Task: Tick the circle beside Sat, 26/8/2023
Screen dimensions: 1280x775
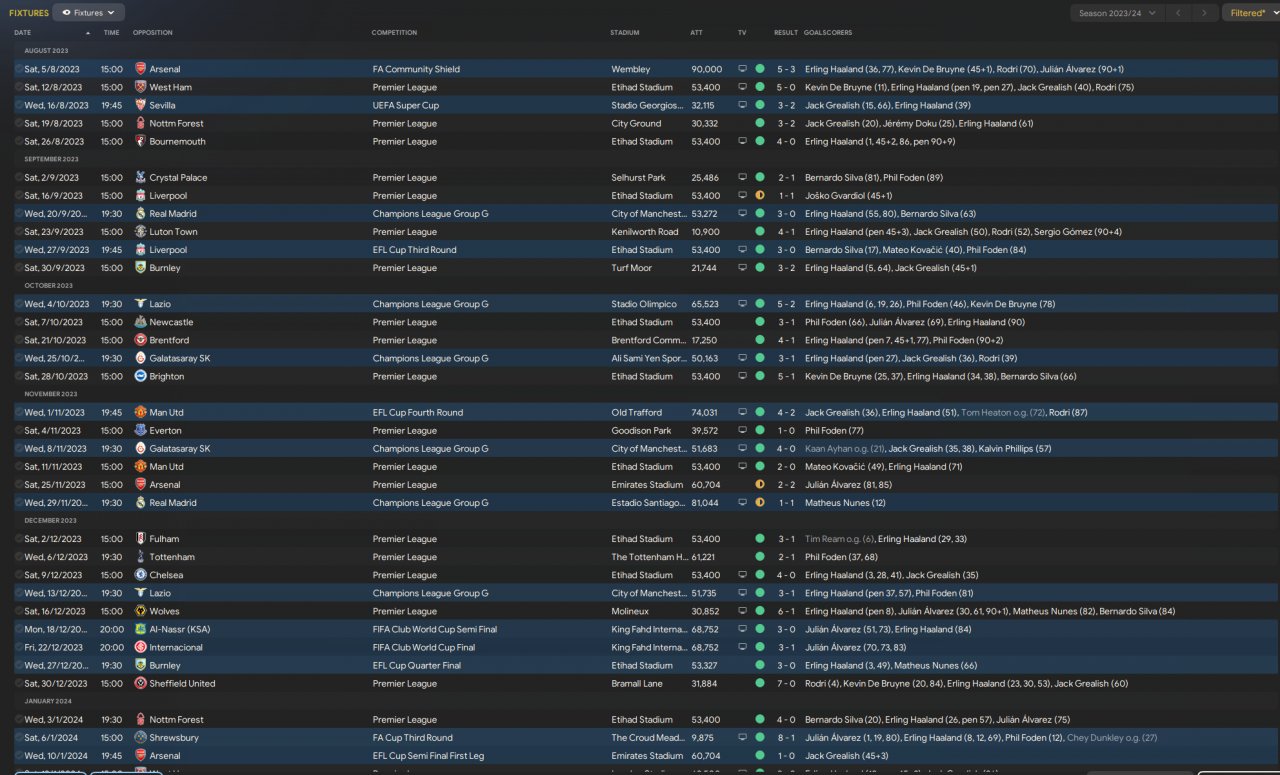Action: [x=18, y=142]
